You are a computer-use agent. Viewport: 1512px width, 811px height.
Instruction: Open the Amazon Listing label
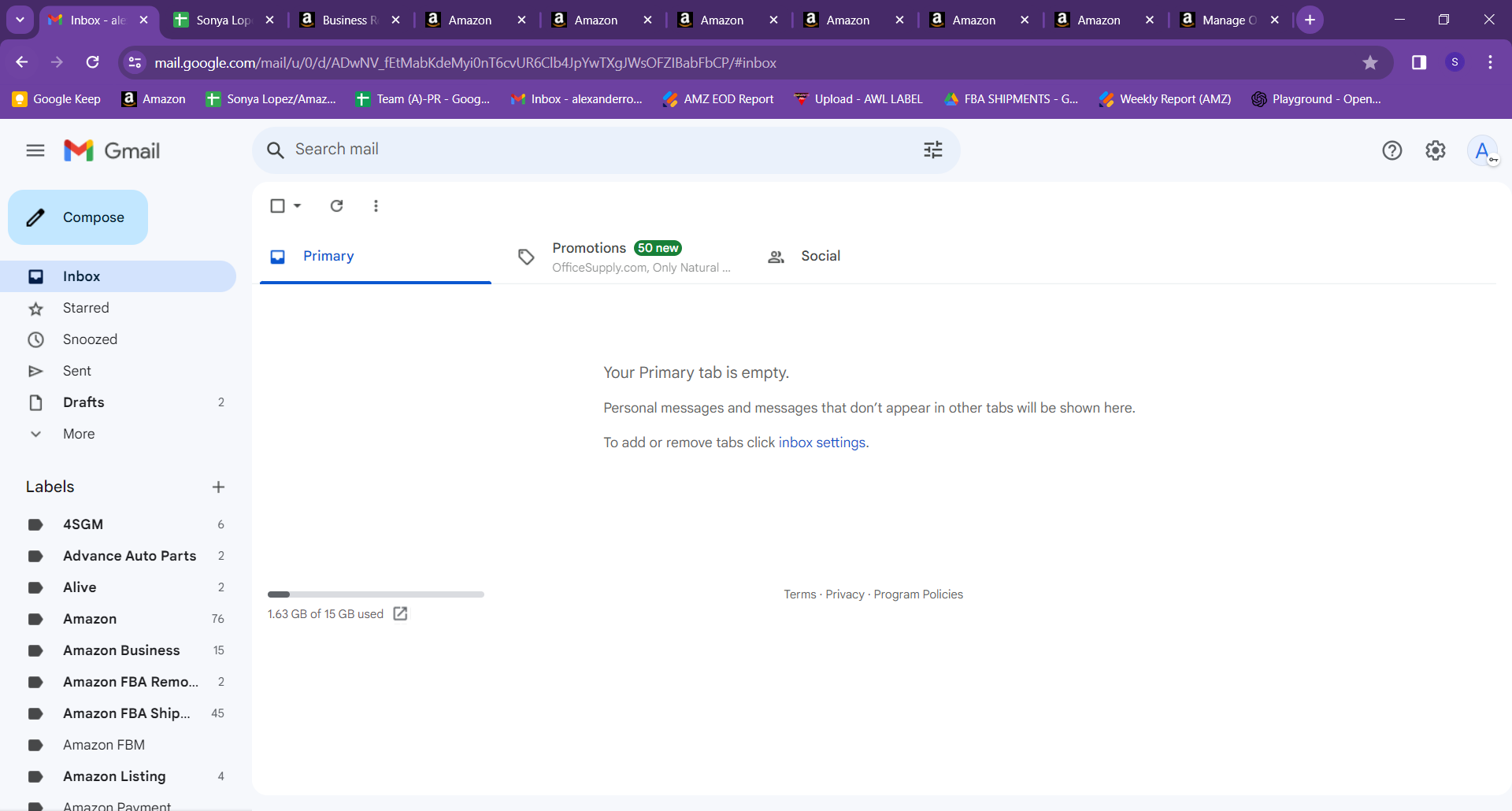click(x=118, y=776)
